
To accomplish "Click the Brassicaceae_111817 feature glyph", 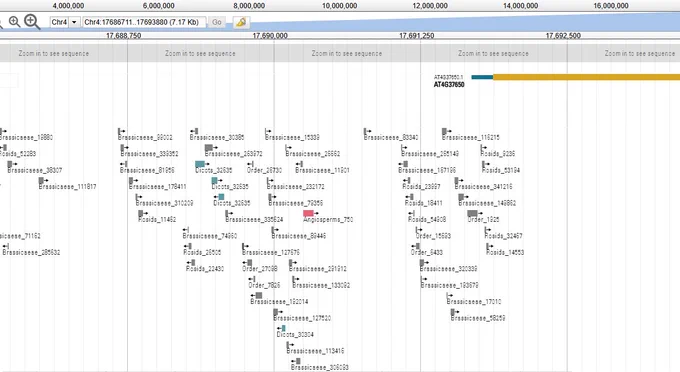I will (x=42, y=180).
